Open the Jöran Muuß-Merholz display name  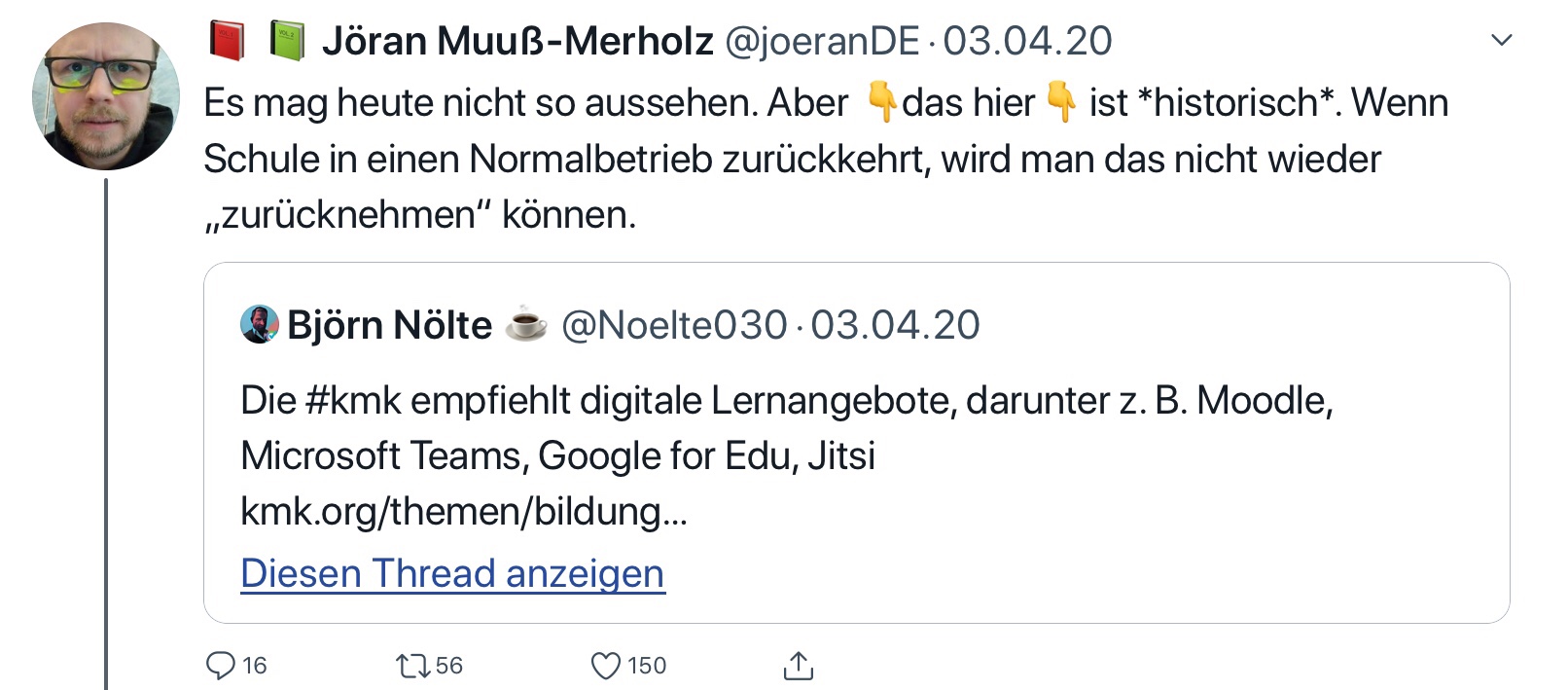tap(517, 42)
